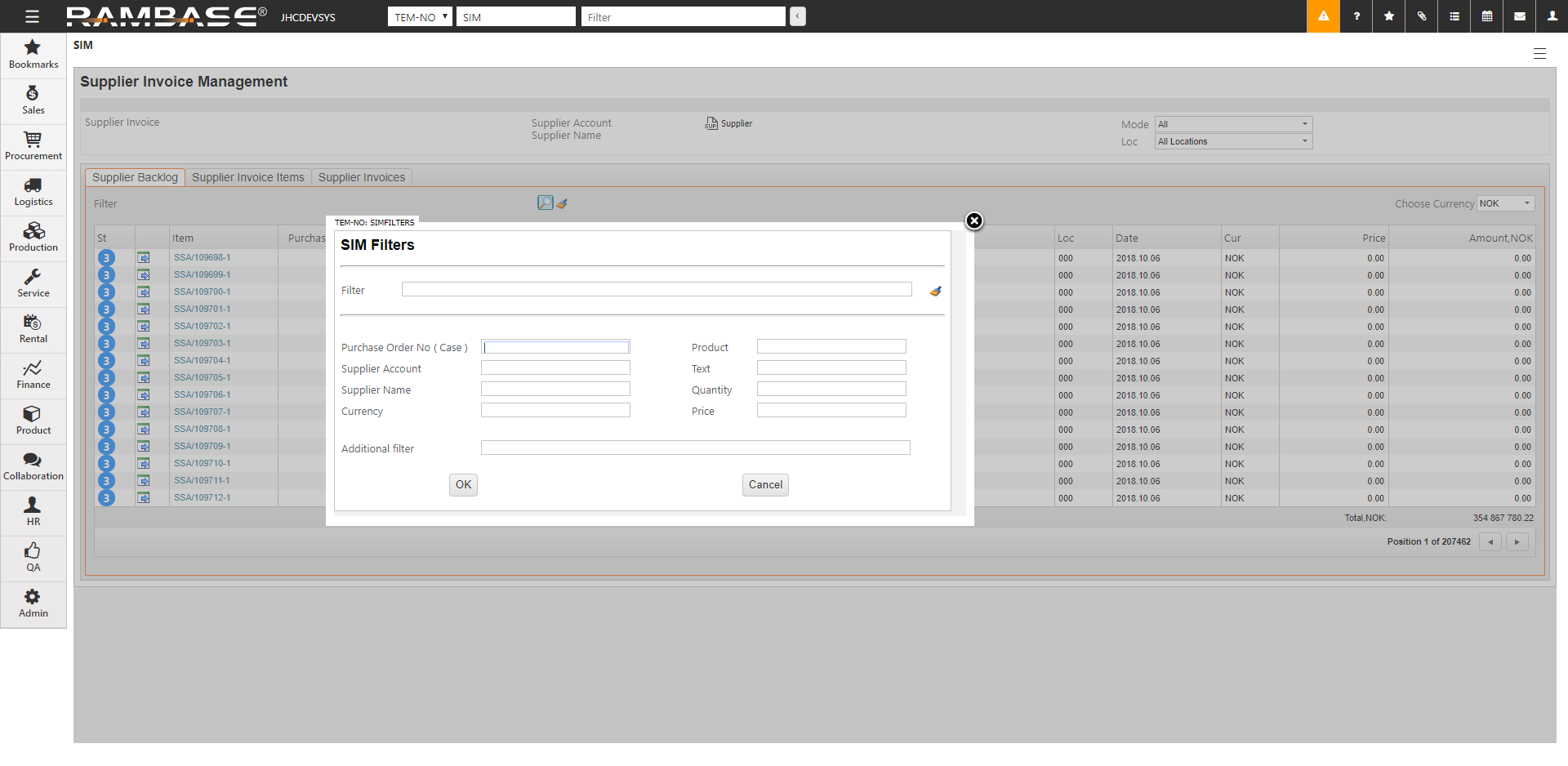Go to next page arrow in table
The height and width of the screenshot is (766, 1568).
[1517, 541]
